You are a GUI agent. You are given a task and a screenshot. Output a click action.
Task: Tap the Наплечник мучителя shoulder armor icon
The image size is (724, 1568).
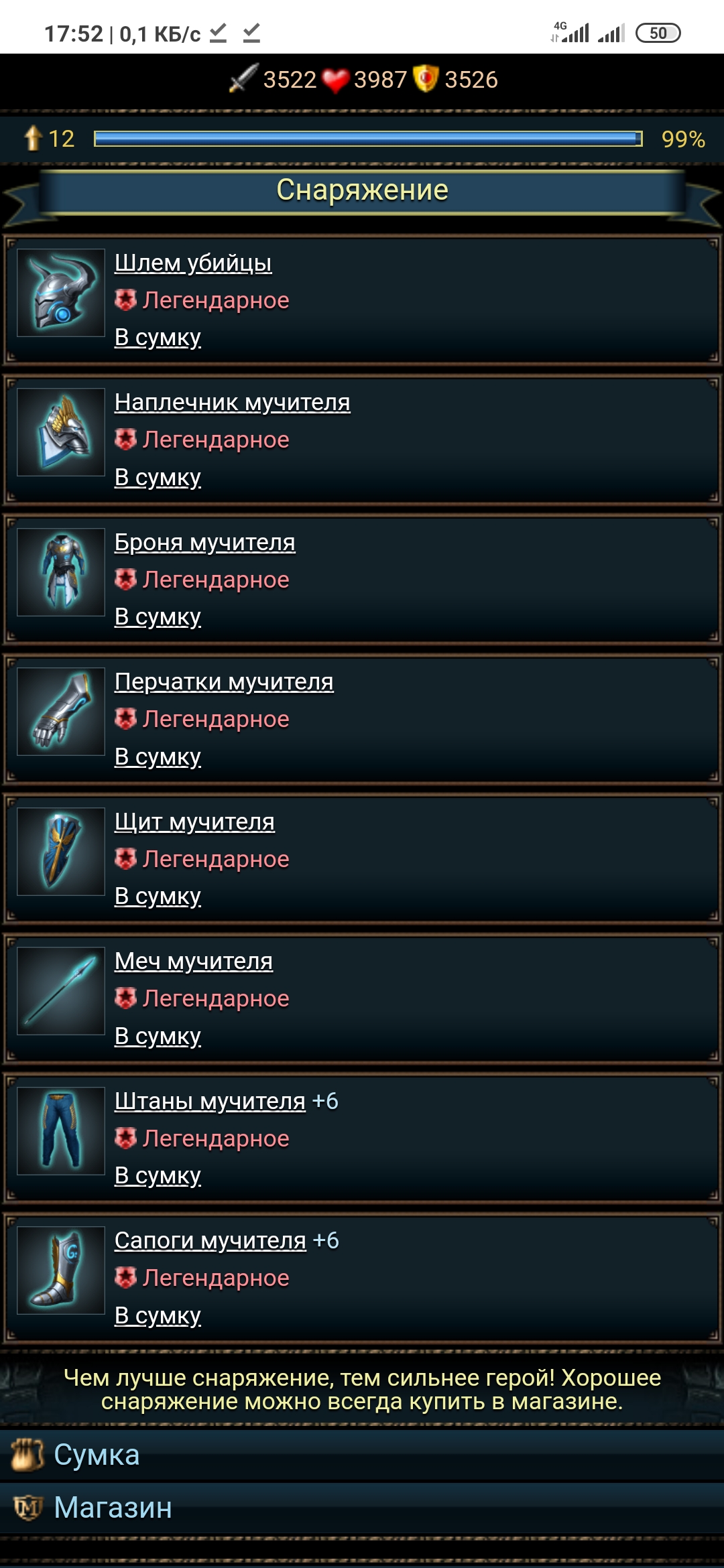(x=61, y=432)
